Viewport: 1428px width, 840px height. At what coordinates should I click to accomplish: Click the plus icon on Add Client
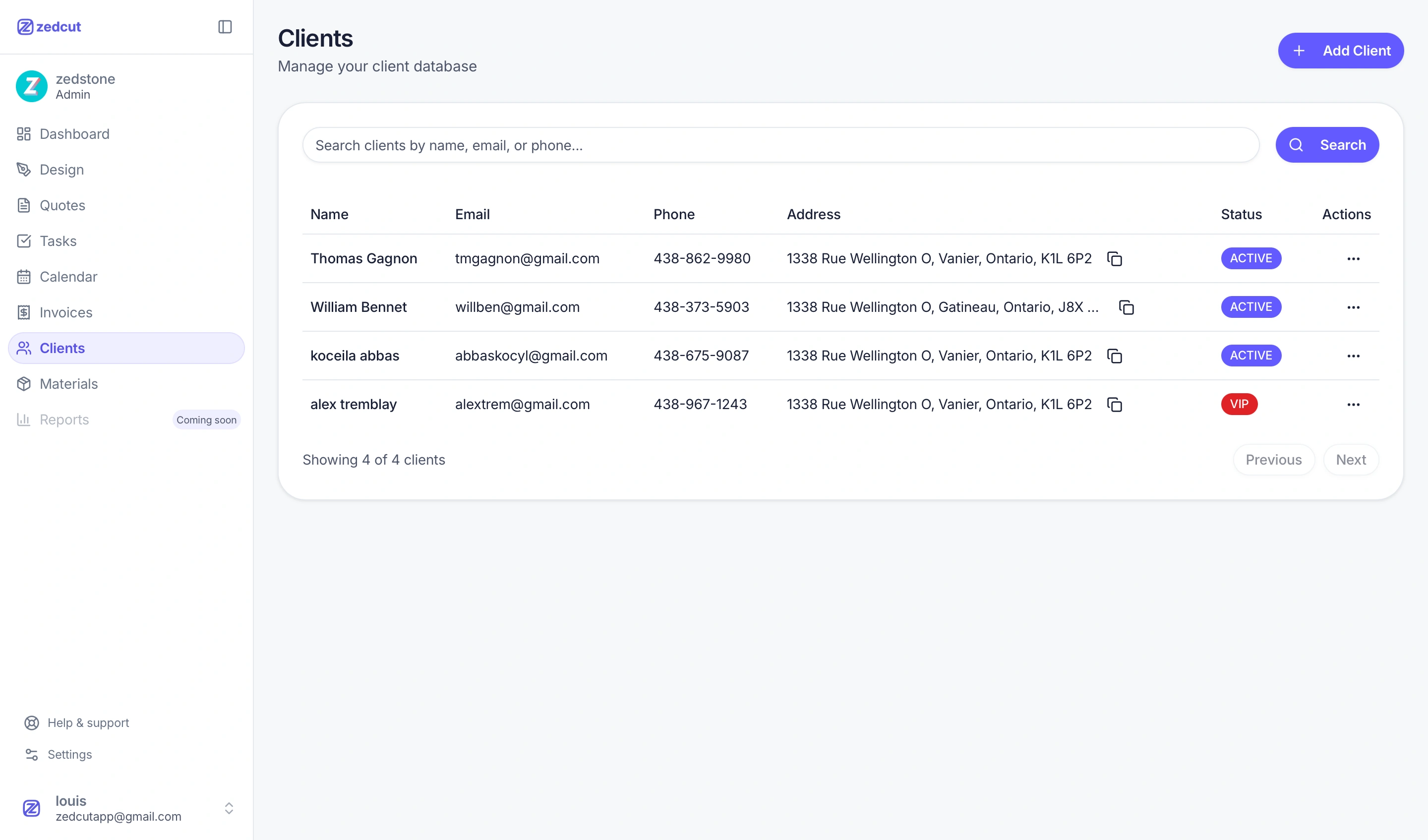[1299, 51]
